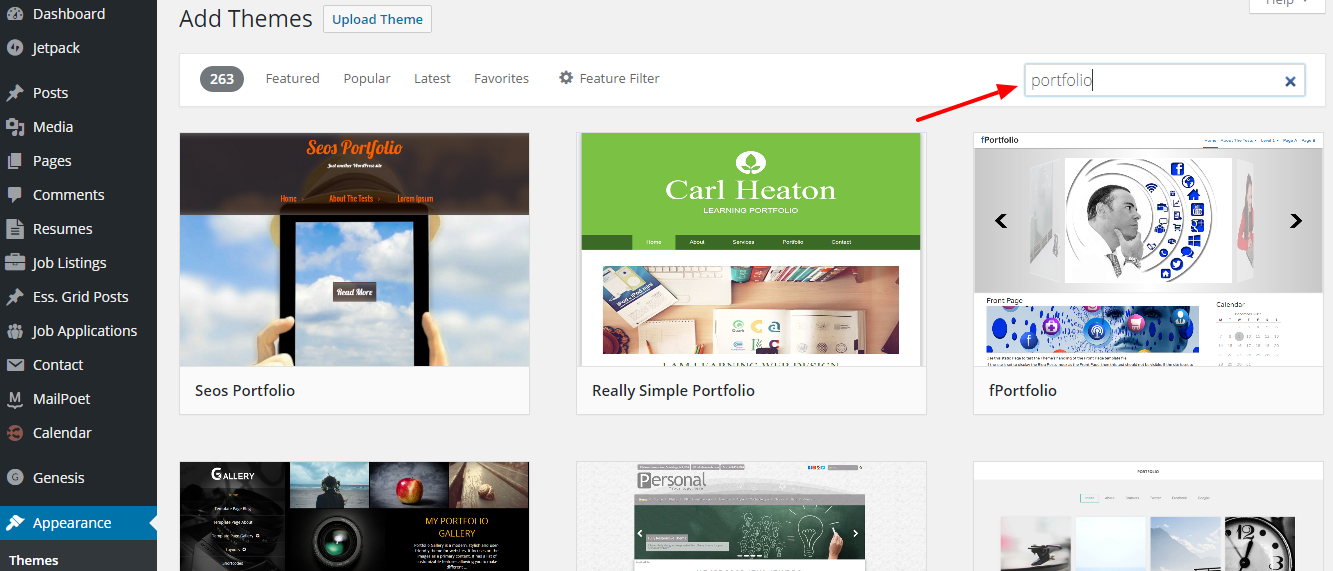Image resolution: width=1333 pixels, height=571 pixels.
Task: Click the Really Simple Portfolio theme name
Action: pyautogui.click(x=673, y=391)
